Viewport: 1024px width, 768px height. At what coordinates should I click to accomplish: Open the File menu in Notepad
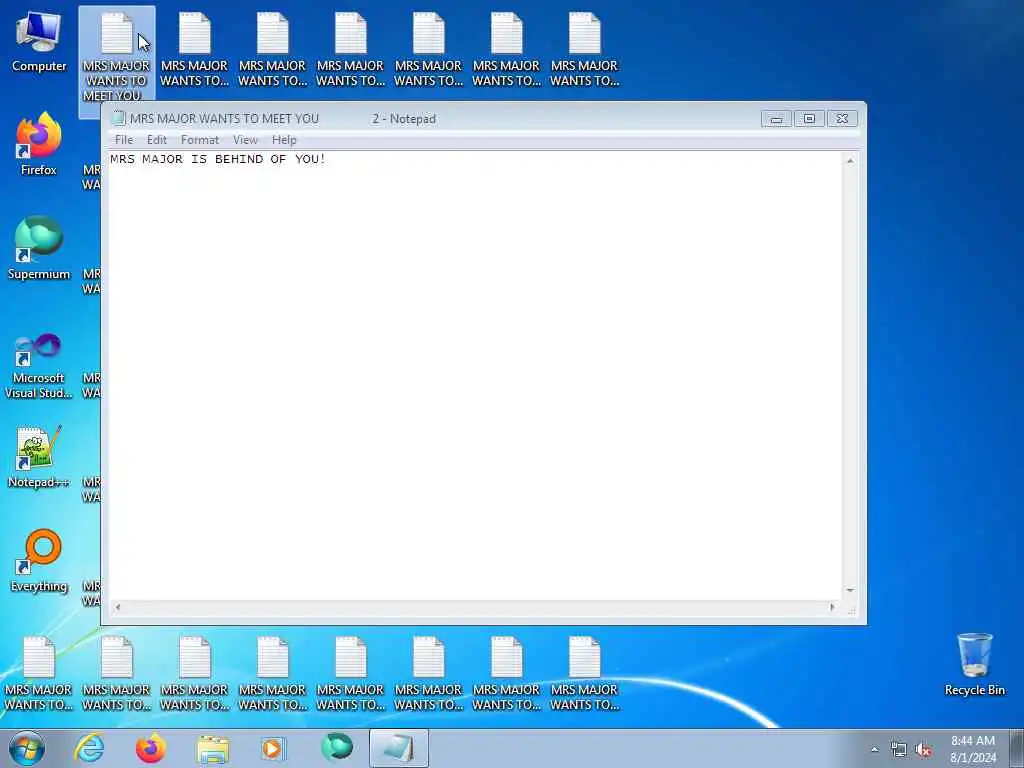(x=124, y=140)
